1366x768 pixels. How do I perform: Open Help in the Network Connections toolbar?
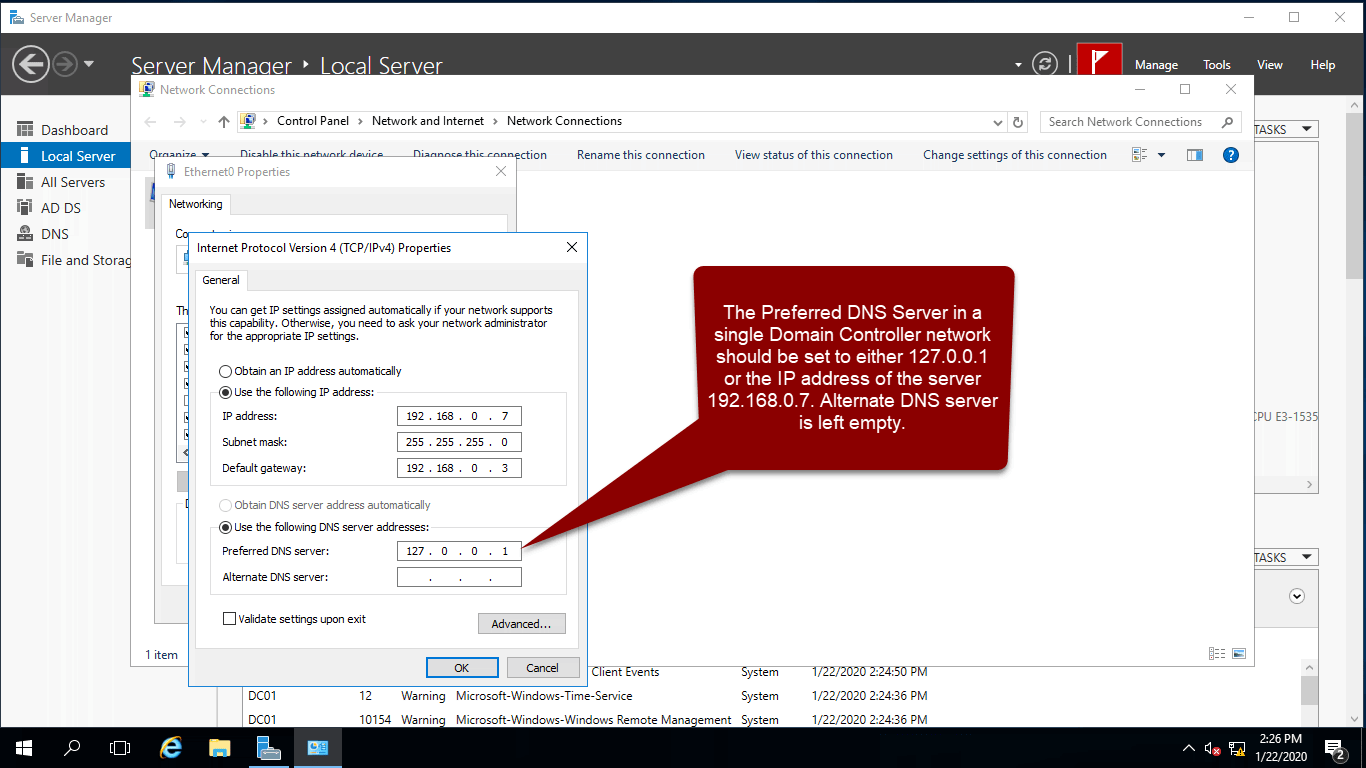click(x=1231, y=155)
